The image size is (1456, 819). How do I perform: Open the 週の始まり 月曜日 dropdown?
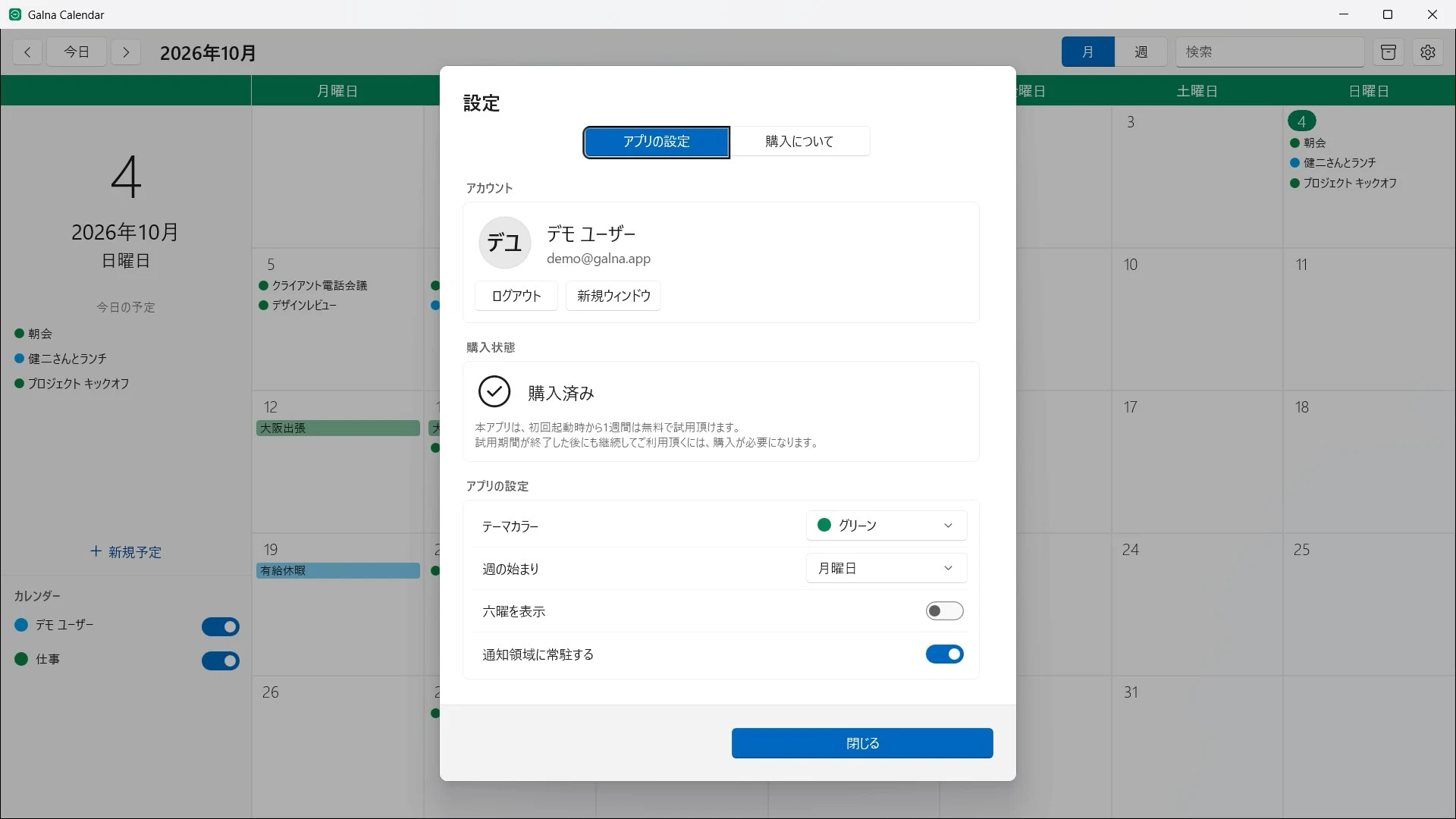click(x=886, y=568)
